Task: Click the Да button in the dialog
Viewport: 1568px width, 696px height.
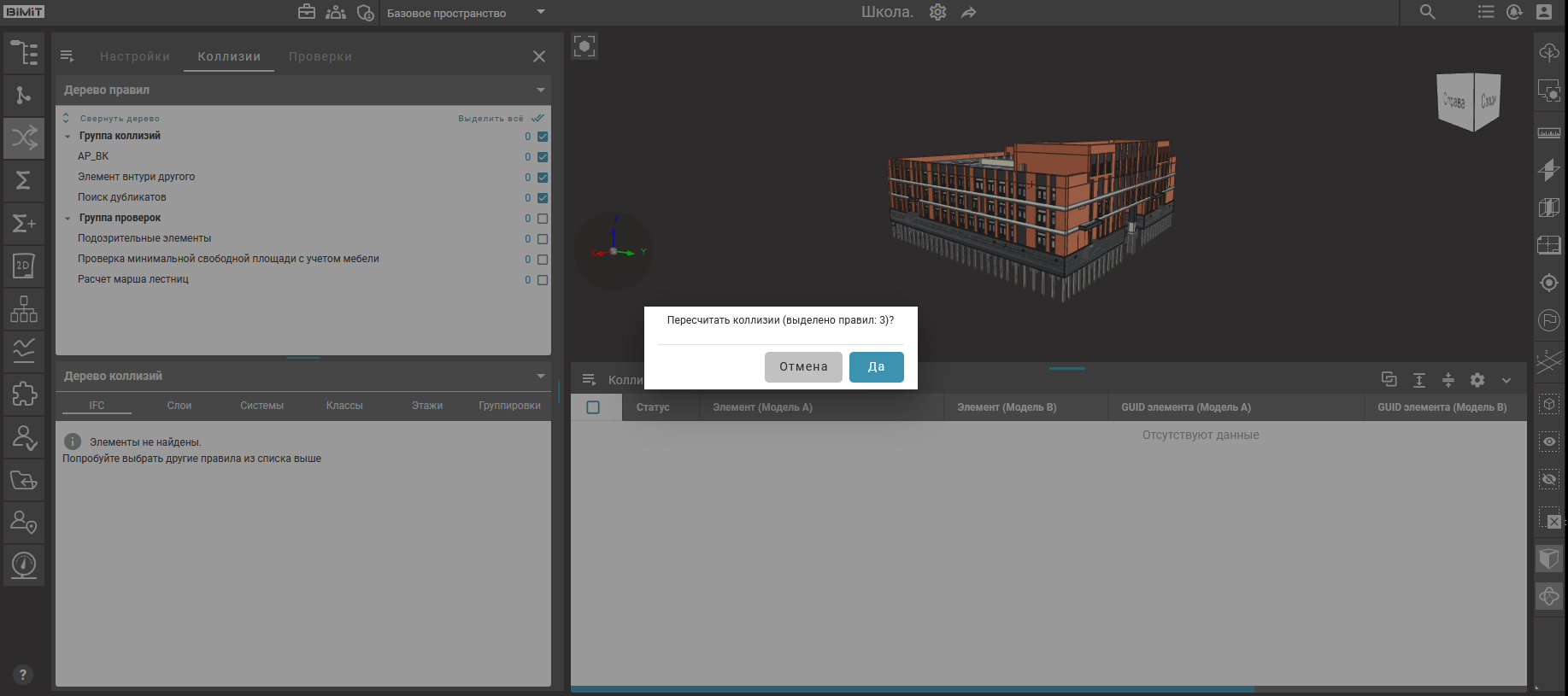Action: tap(876, 367)
